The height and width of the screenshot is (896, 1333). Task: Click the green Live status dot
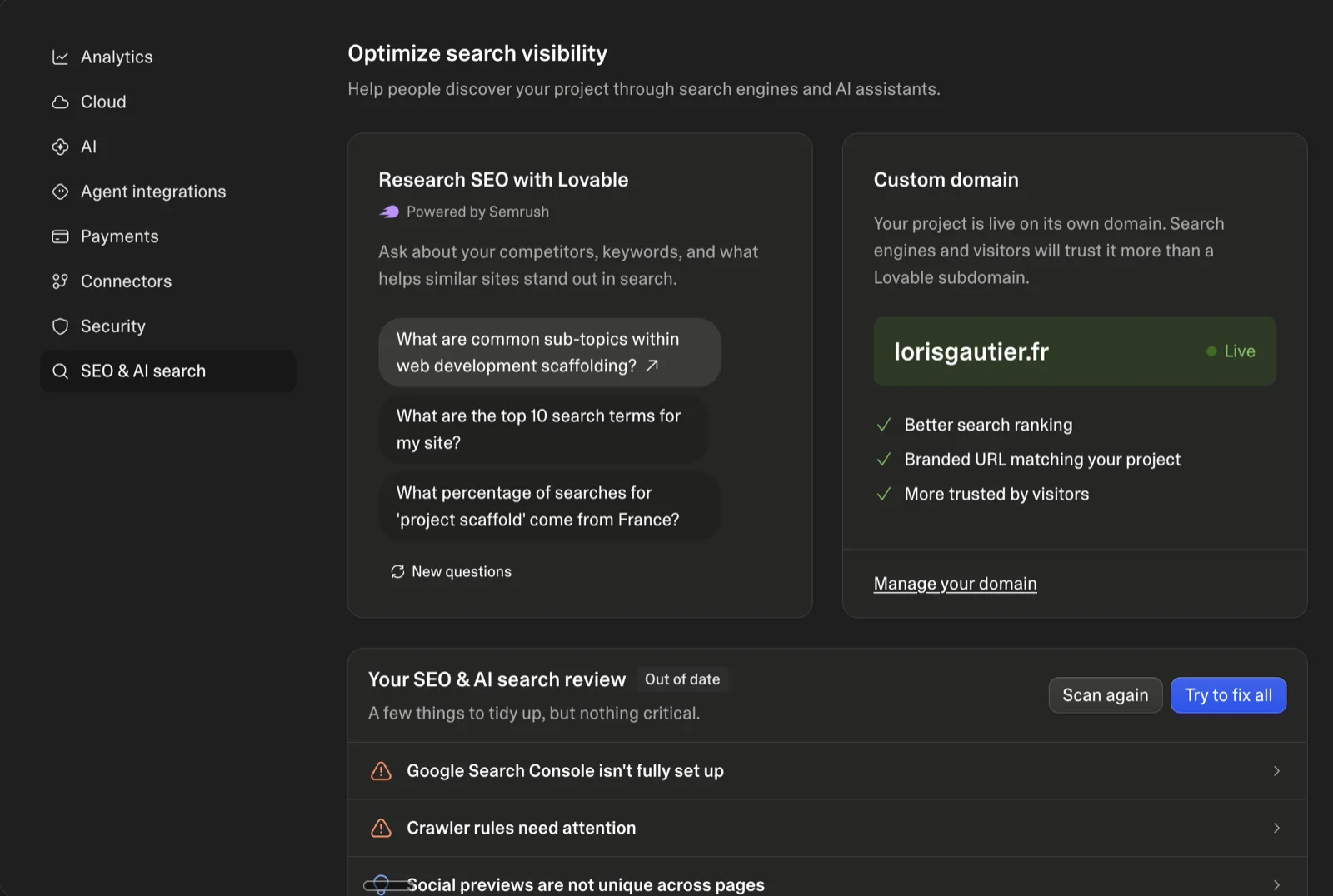pyautogui.click(x=1211, y=351)
